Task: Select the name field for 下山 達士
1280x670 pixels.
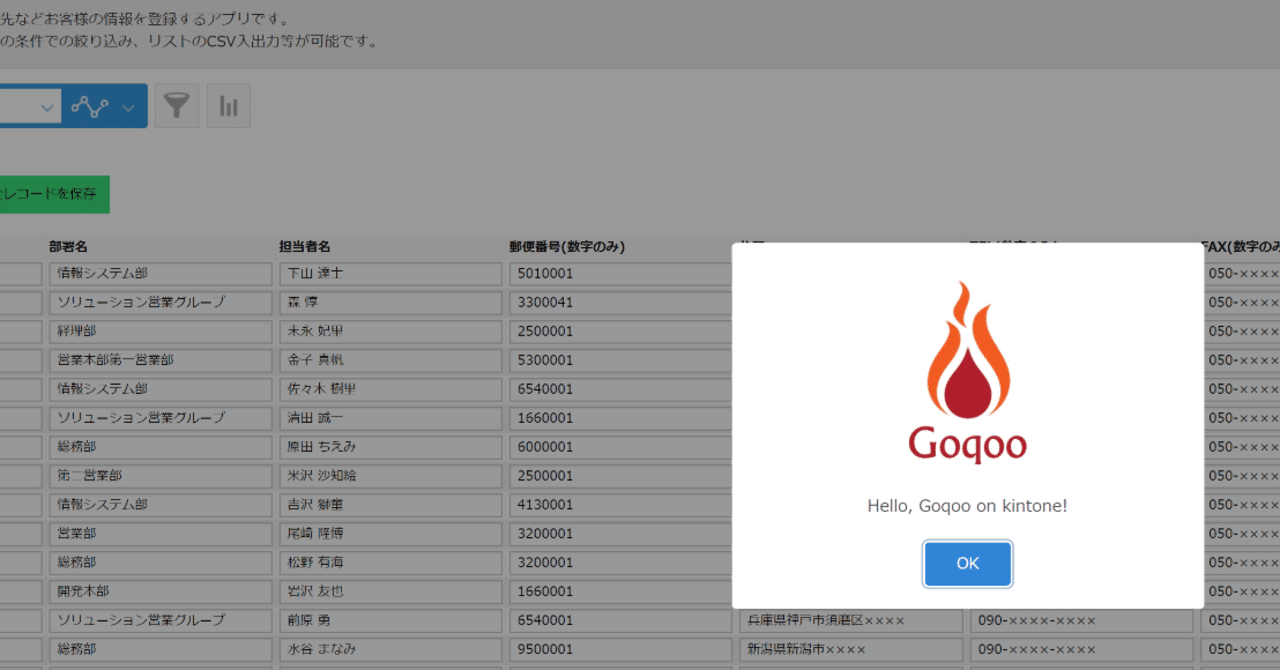Action: (388, 273)
